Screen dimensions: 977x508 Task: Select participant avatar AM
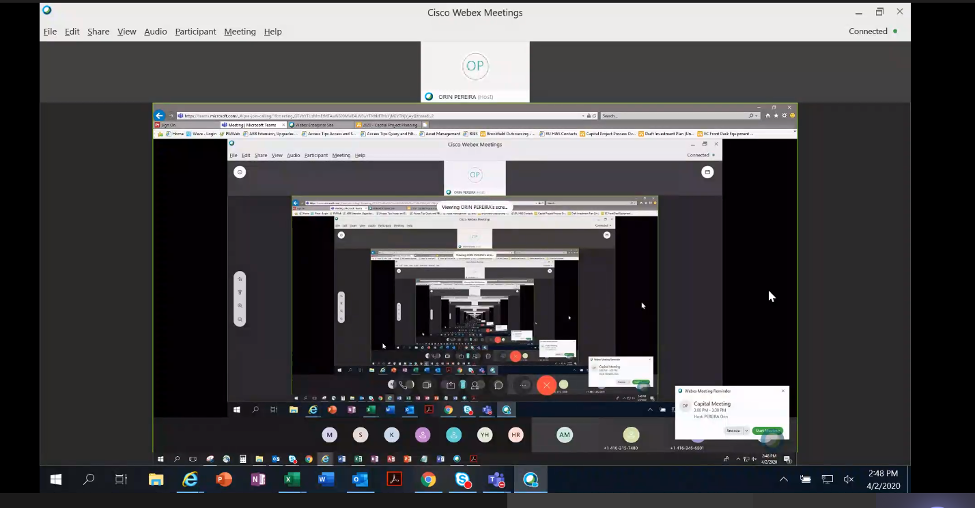564,434
